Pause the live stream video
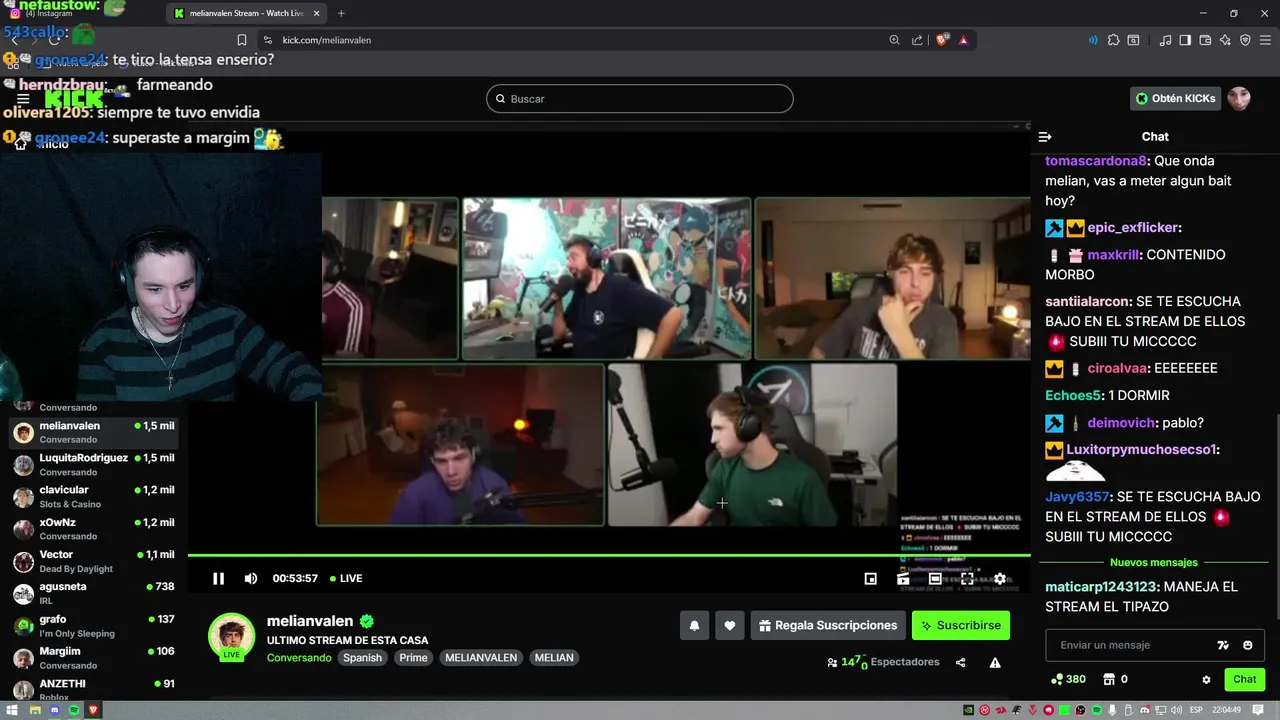 click(x=218, y=578)
